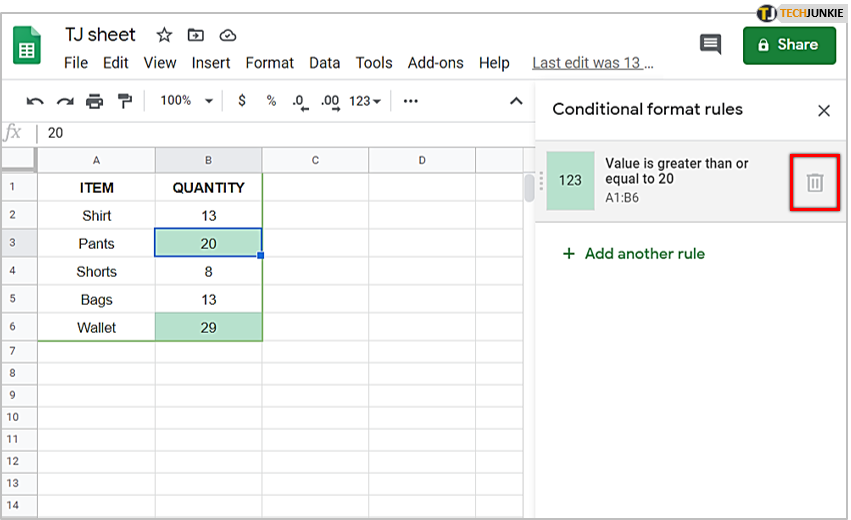Viewport: 851px width, 520px height.
Task: Click the cell with value 8
Action: (x=208, y=271)
